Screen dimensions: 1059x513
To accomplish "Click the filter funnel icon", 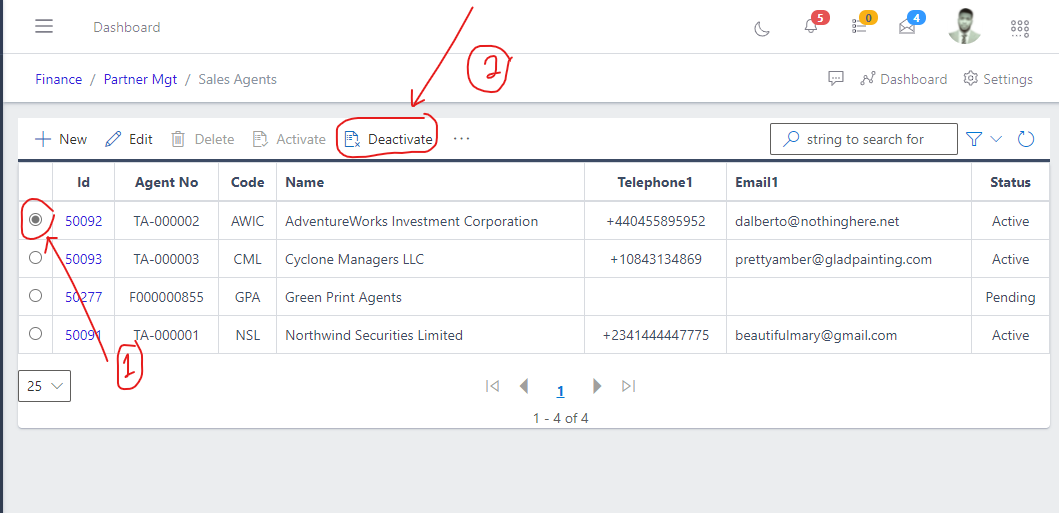I will (x=973, y=139).
